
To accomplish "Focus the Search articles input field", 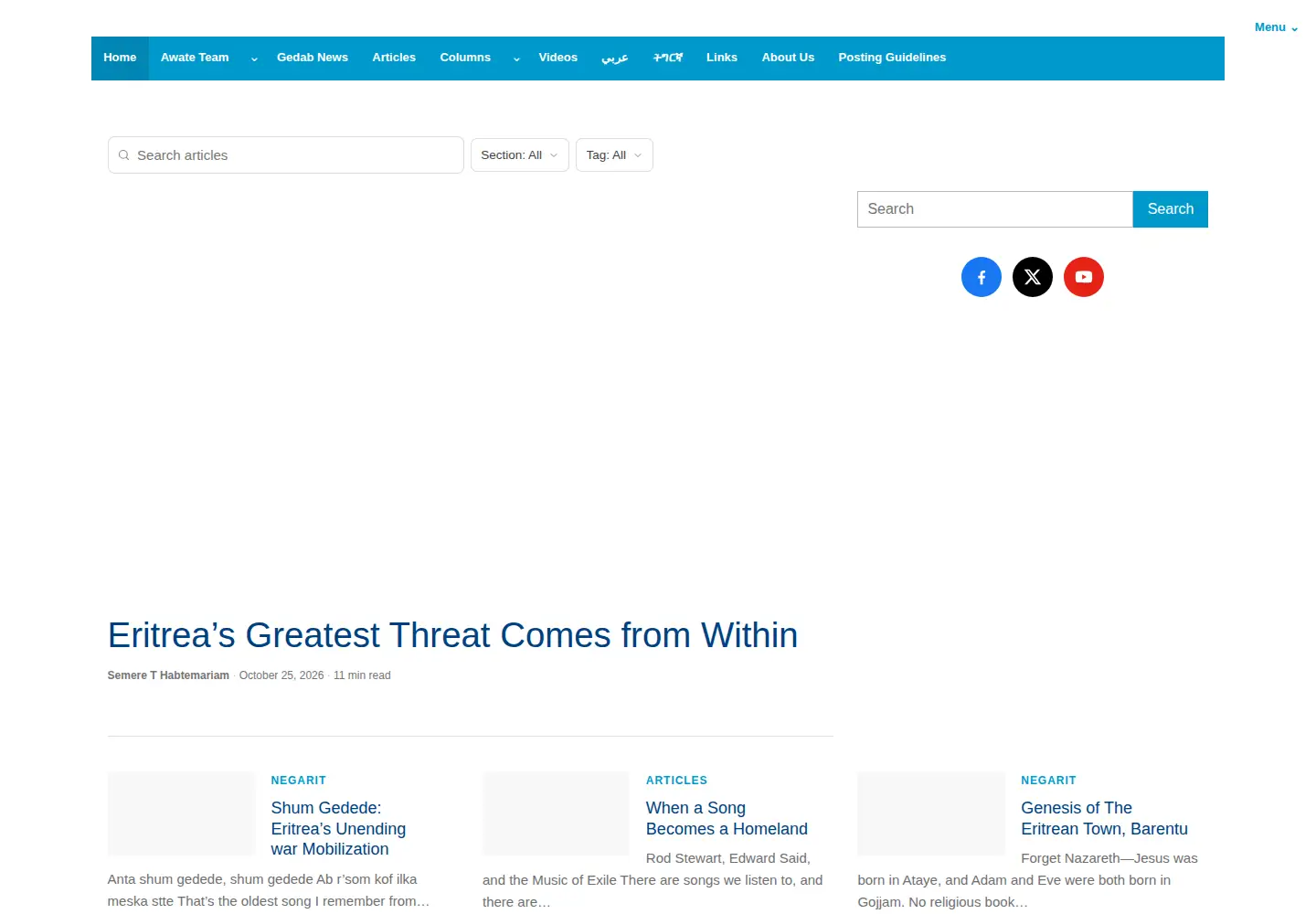I will point(286,155).
